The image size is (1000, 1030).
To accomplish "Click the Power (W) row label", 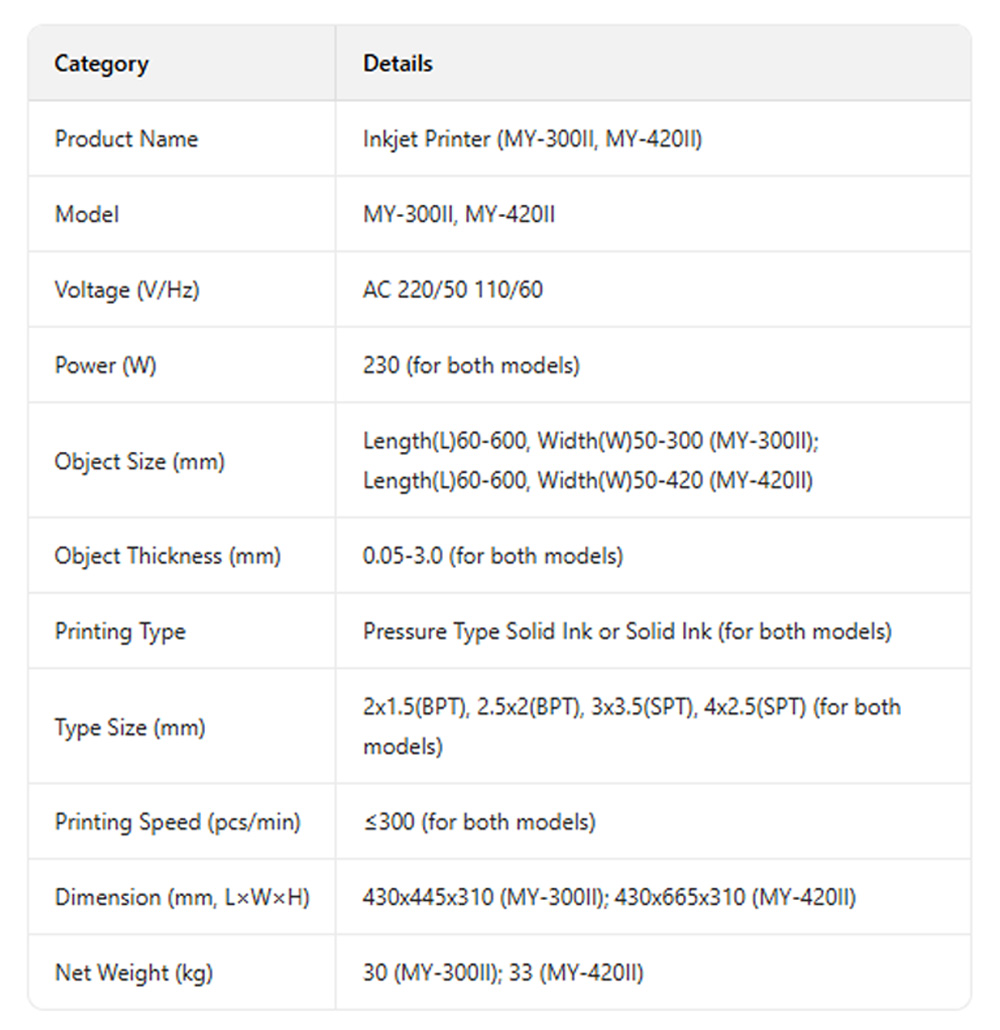I will (105, 365).
